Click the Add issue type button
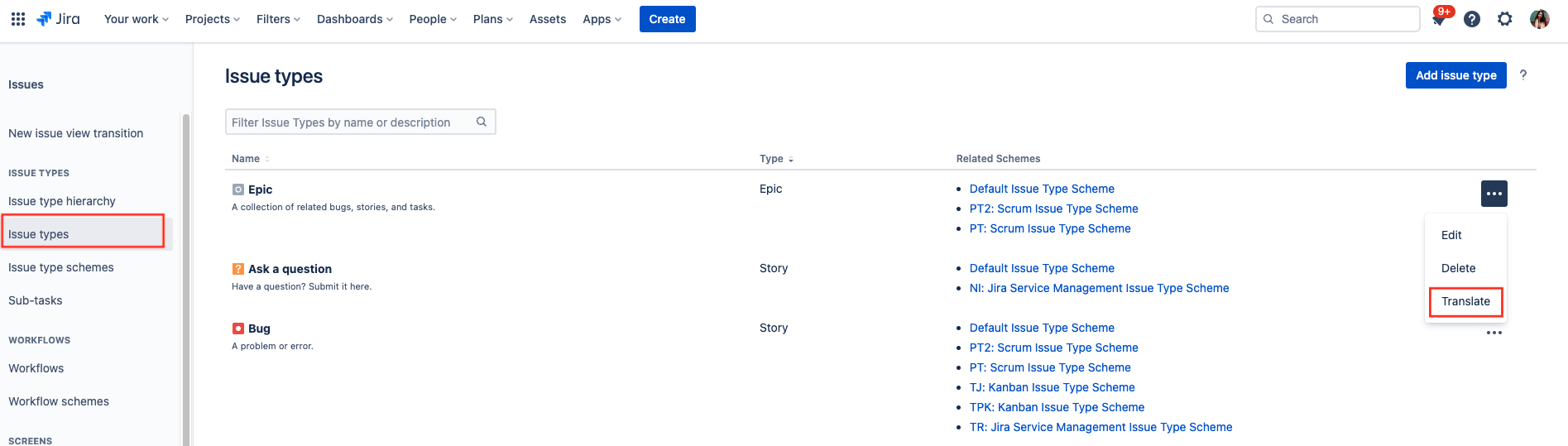Viewport: 1568px width, 446px height. point(1455,75)
